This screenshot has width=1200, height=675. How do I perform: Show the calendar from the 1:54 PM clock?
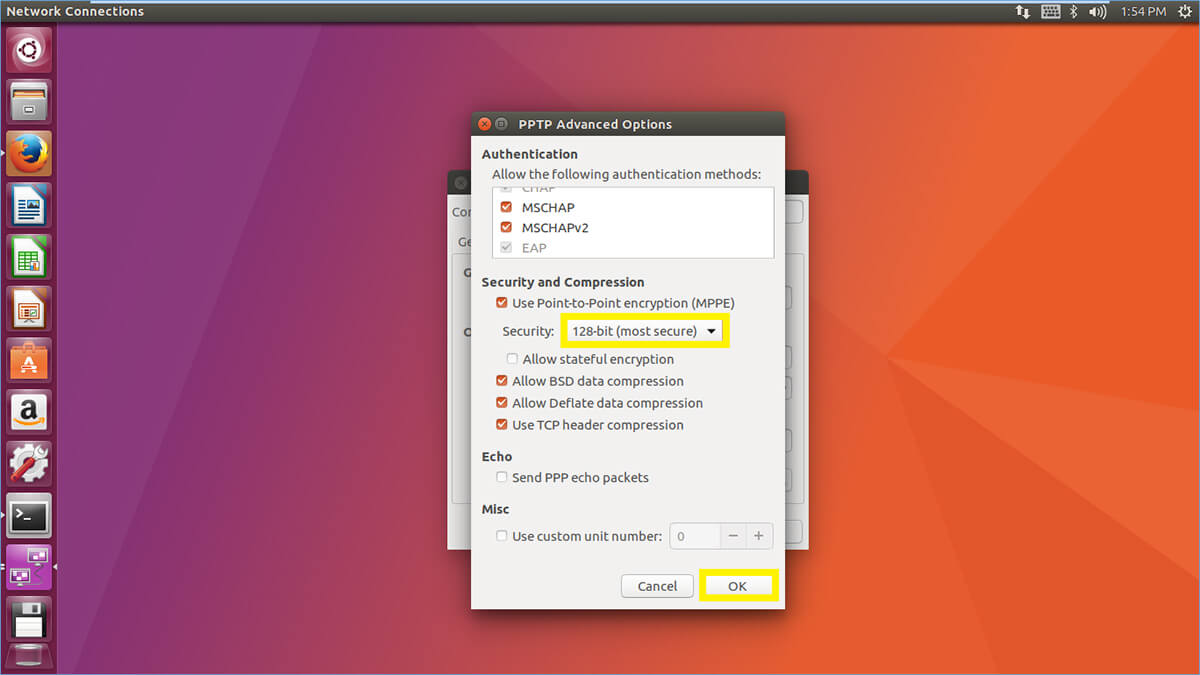tap(1143, 12)
